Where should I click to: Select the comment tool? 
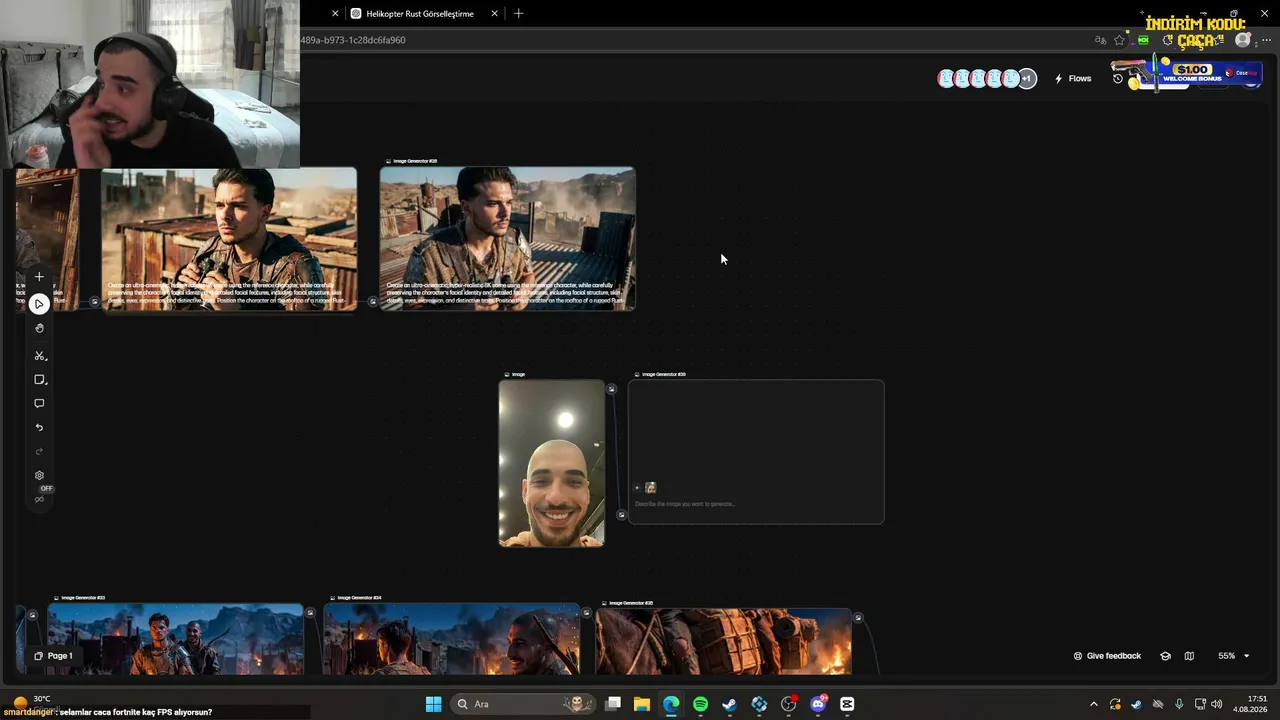(x=39, y=404)
